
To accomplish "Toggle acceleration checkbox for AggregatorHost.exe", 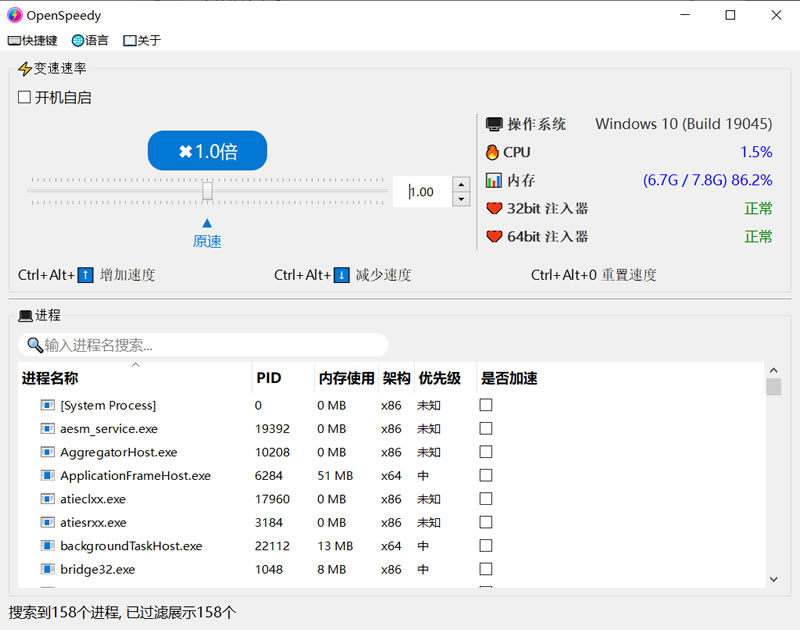I will click(486, 452).
